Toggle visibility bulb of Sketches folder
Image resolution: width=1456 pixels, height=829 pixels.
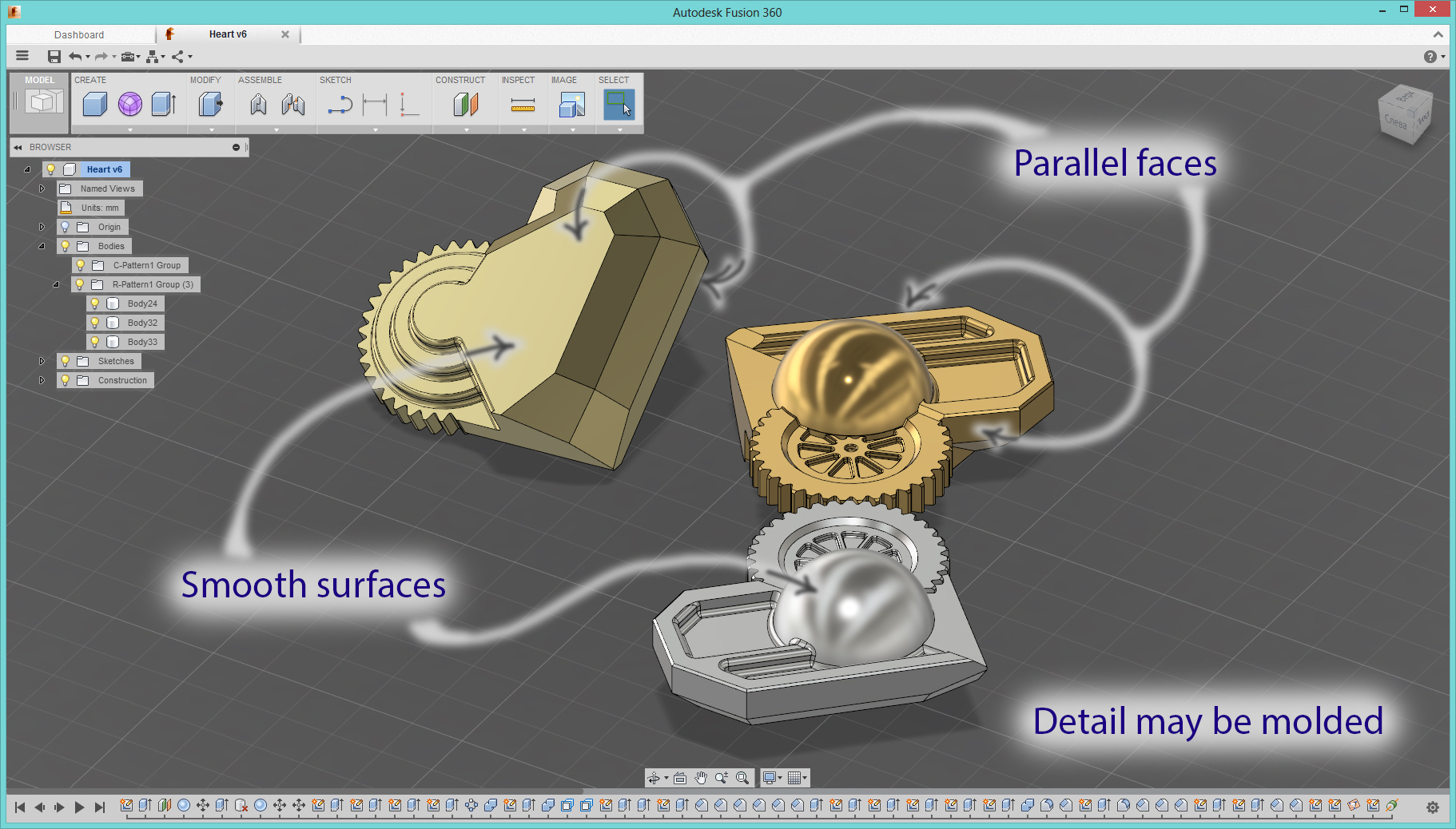(x=66, y=362)
